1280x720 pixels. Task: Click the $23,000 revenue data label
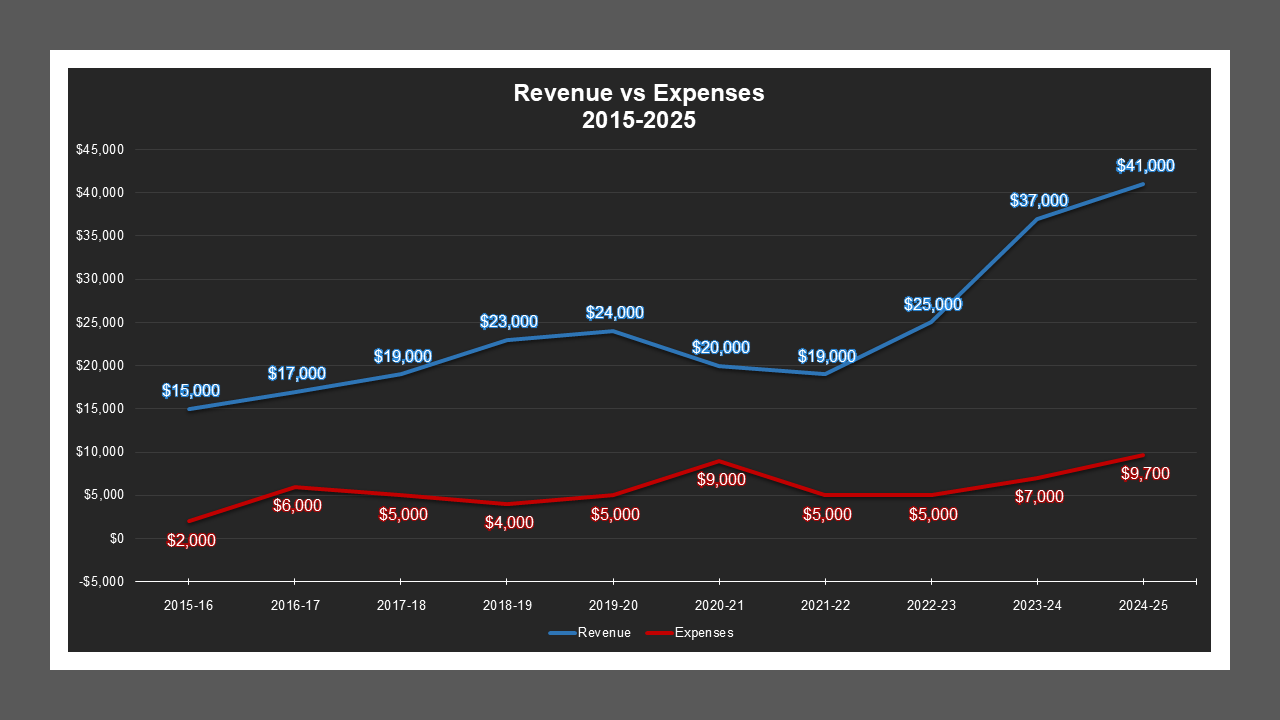[x=508, y=322]
